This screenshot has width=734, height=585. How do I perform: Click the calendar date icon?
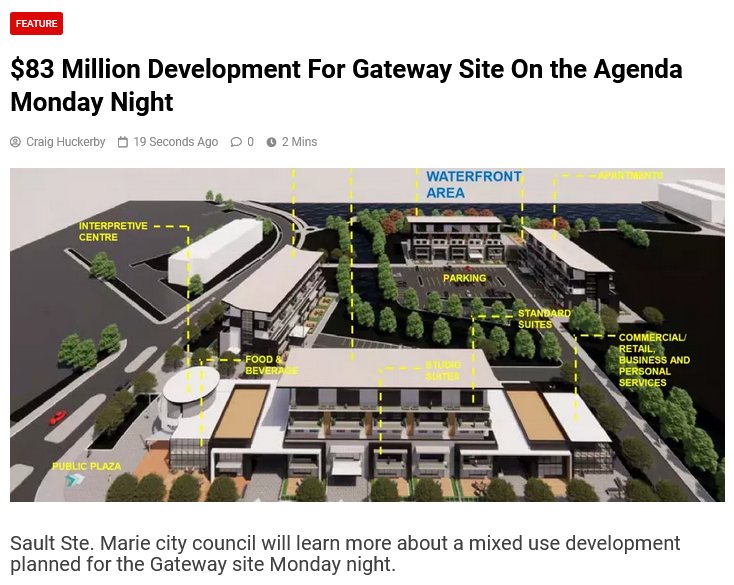pyautogui.click(x=123, y=142)
